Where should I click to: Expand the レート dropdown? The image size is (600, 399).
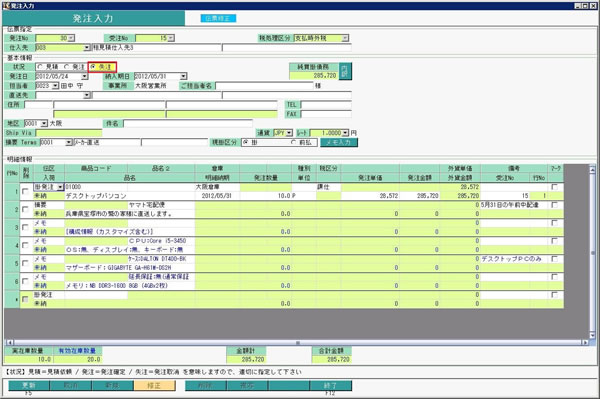coord(346,133)
